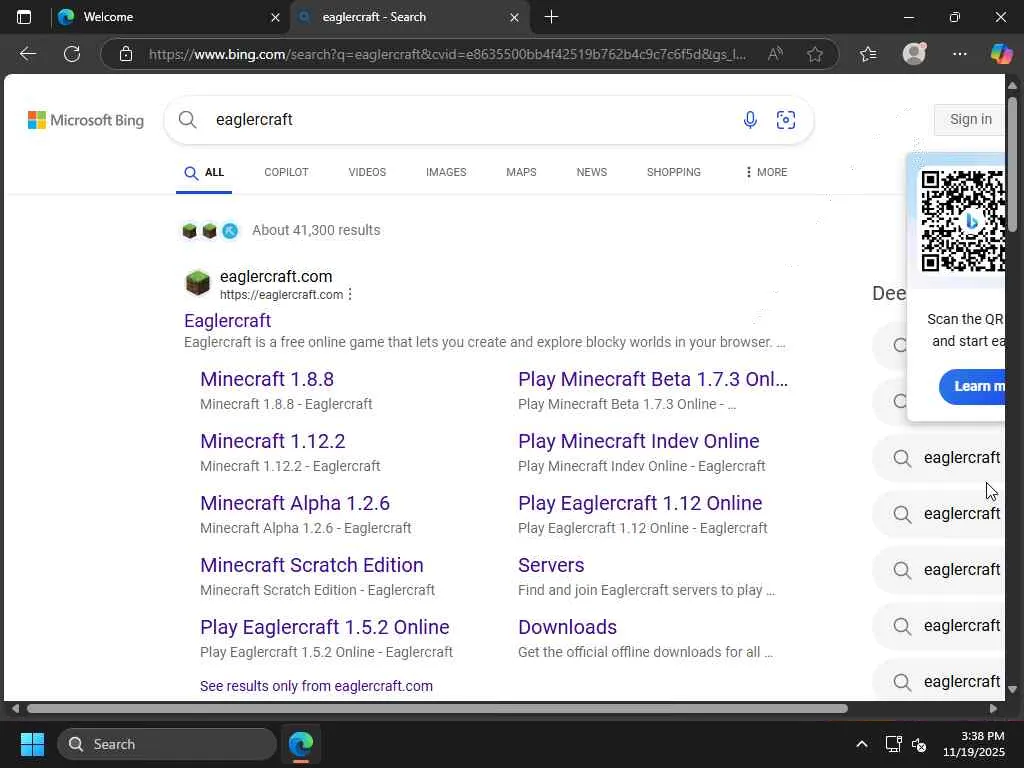Click the taskbar Search box

[167, 744]
